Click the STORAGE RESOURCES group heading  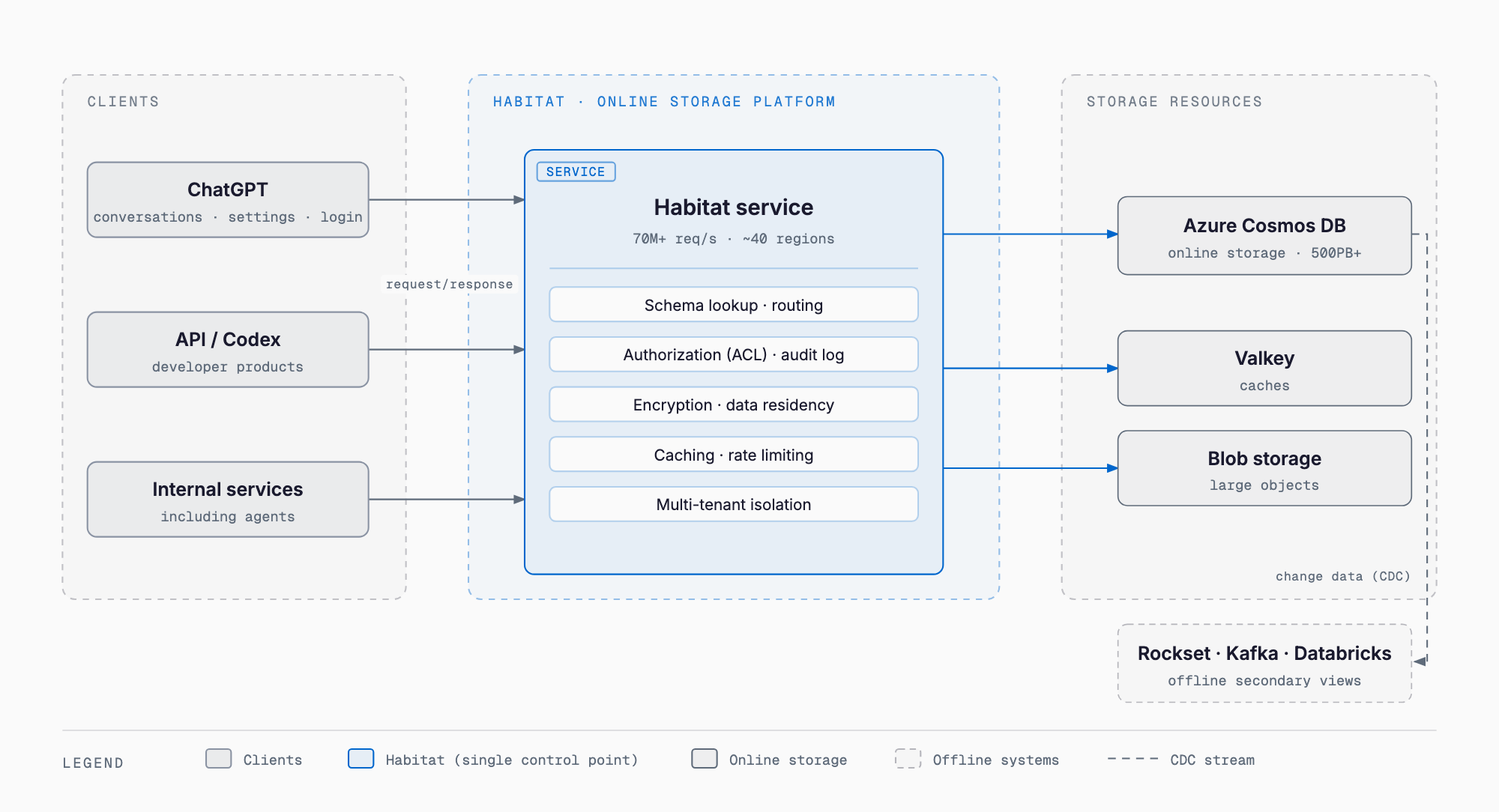pyautogui.click(x=1174, y=102)
